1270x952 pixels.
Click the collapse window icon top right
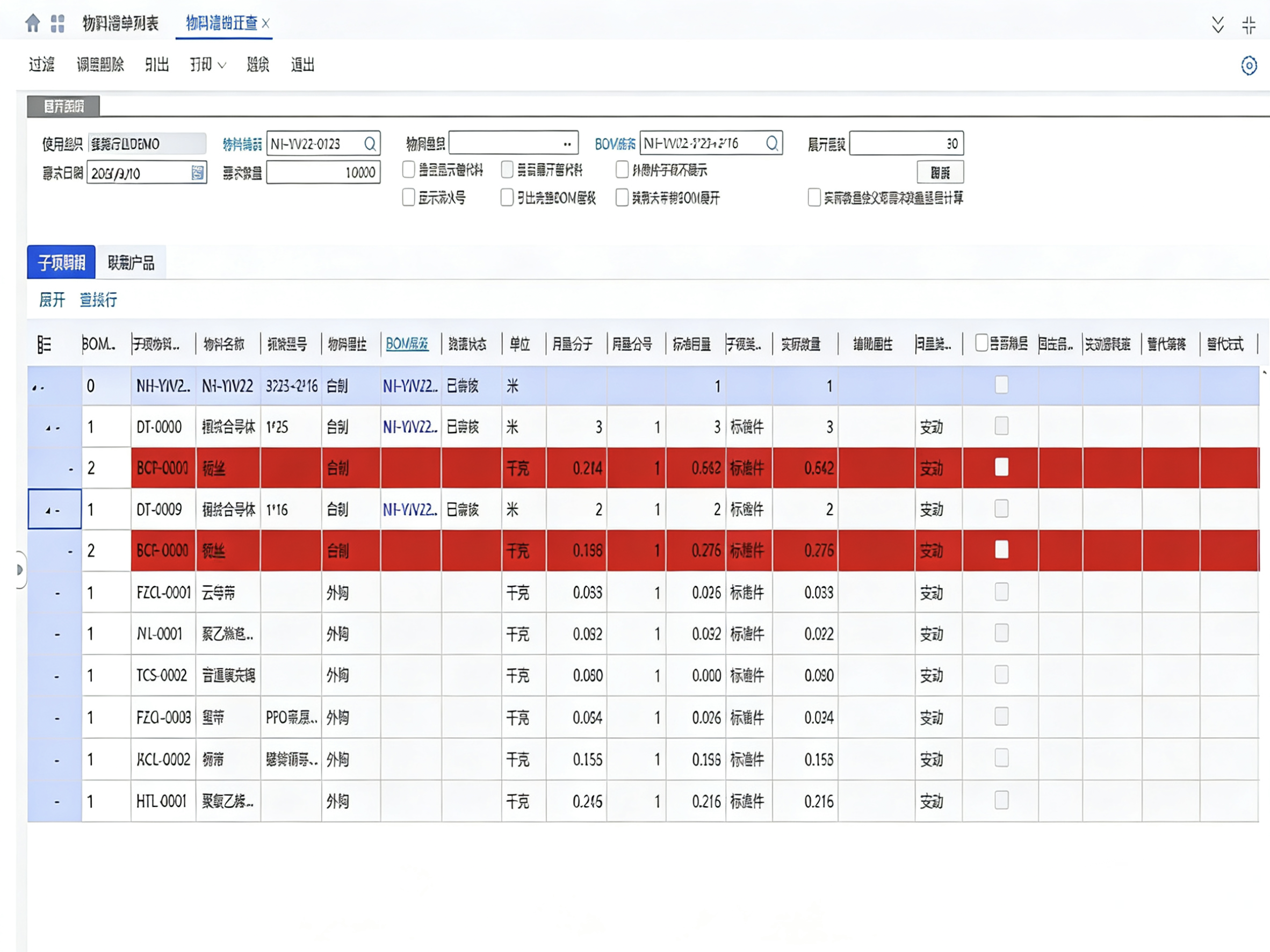[x=1248, y=25]
